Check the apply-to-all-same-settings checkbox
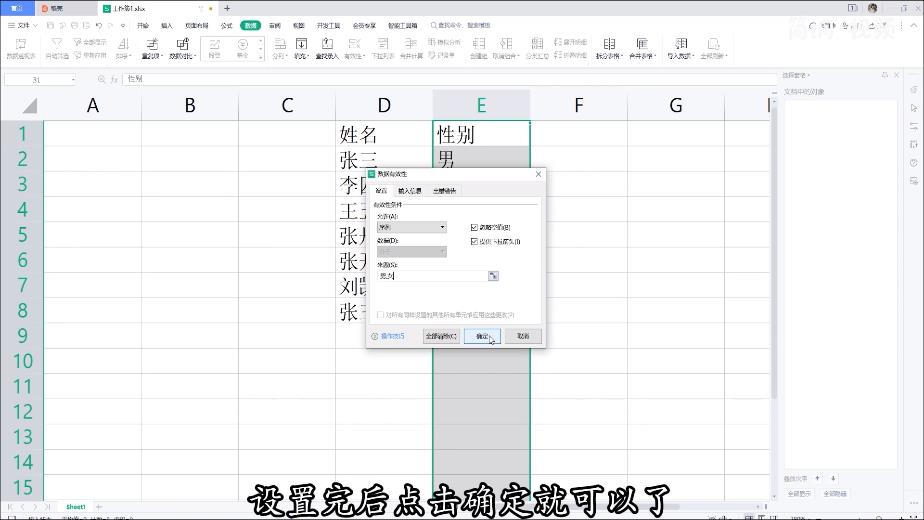Image resolution: width=924 pixels, height=520 pixels. [380, 314]
